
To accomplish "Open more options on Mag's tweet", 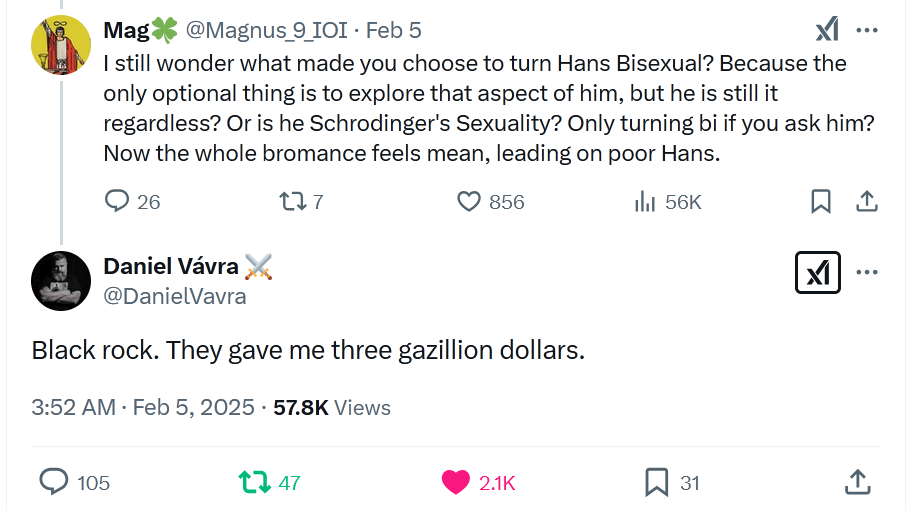I will tap(867, 30).
